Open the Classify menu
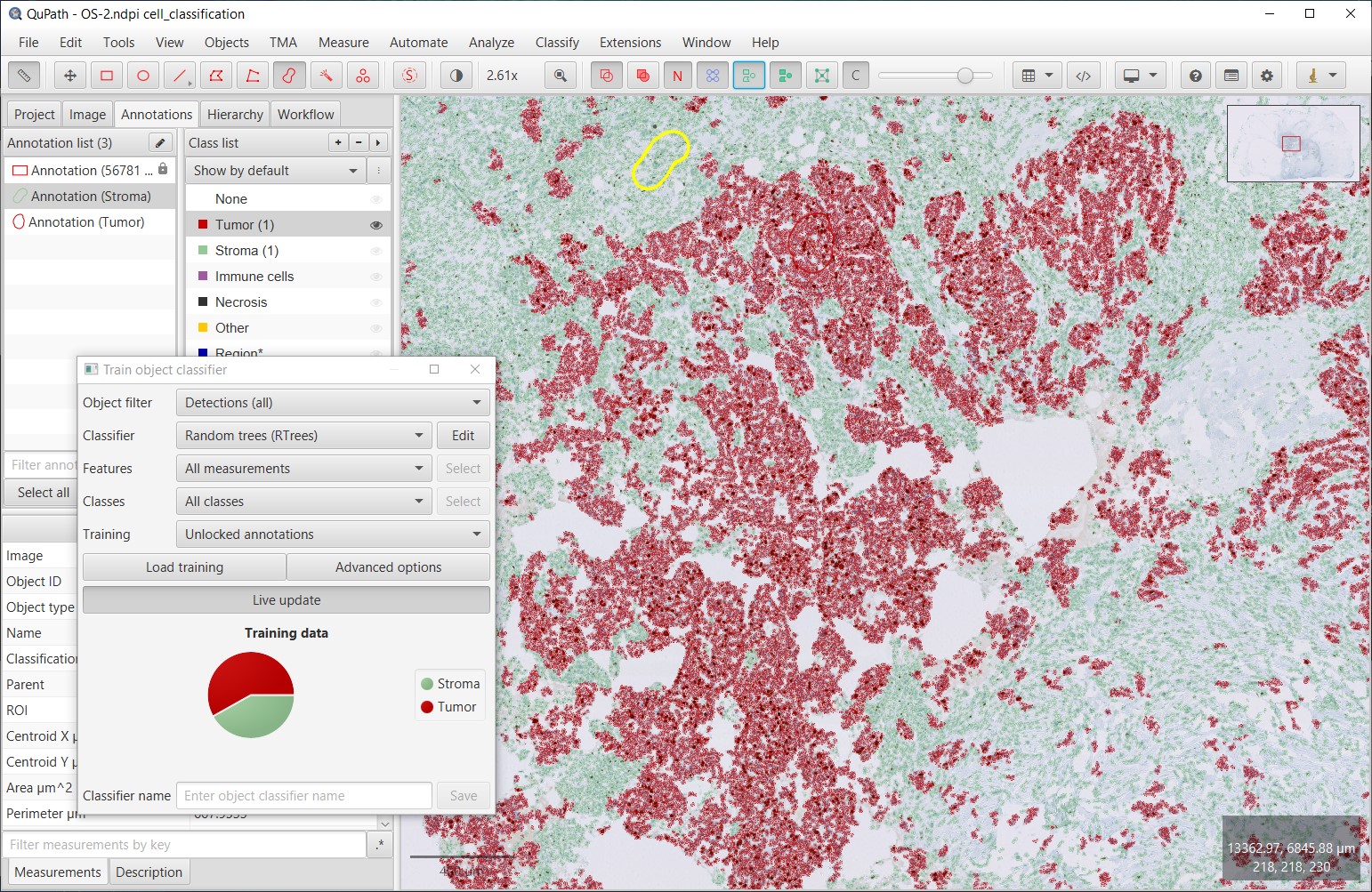Image resolution: width=1372 pixels, height=892 pixels. coord(557,42)
